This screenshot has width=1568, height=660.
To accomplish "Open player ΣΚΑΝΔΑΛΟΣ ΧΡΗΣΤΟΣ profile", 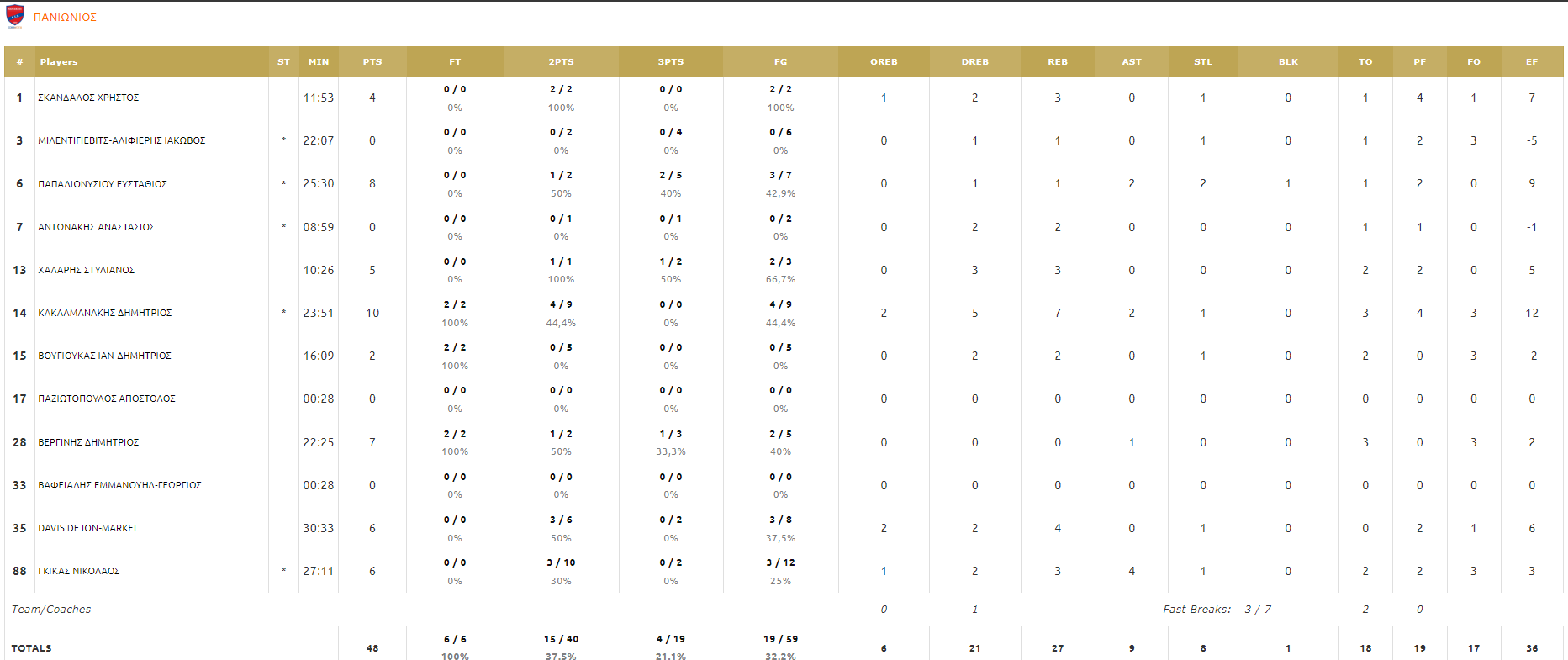I will 88,98.
